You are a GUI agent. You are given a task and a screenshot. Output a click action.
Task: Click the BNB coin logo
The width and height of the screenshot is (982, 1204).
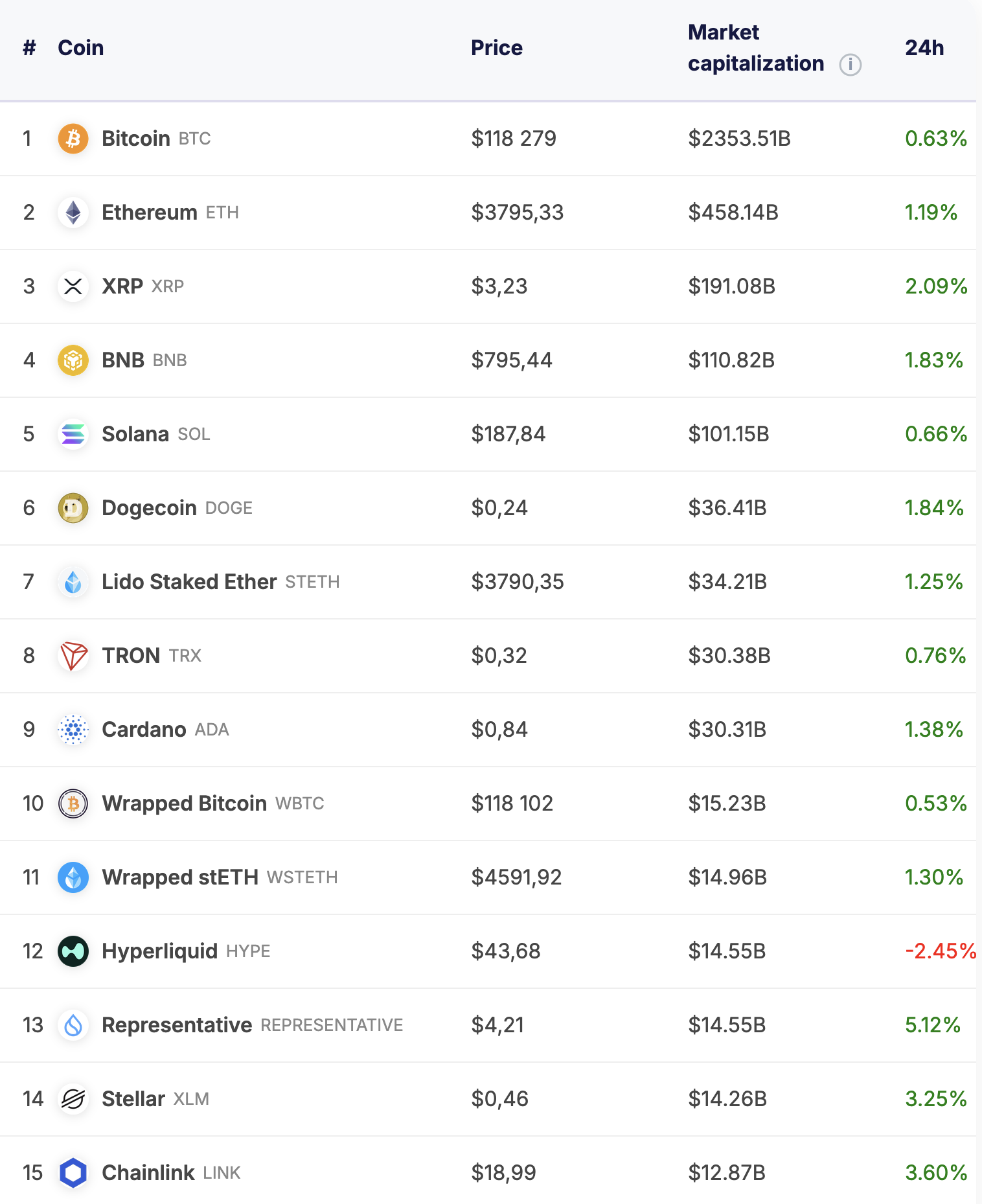pos(73,360)
